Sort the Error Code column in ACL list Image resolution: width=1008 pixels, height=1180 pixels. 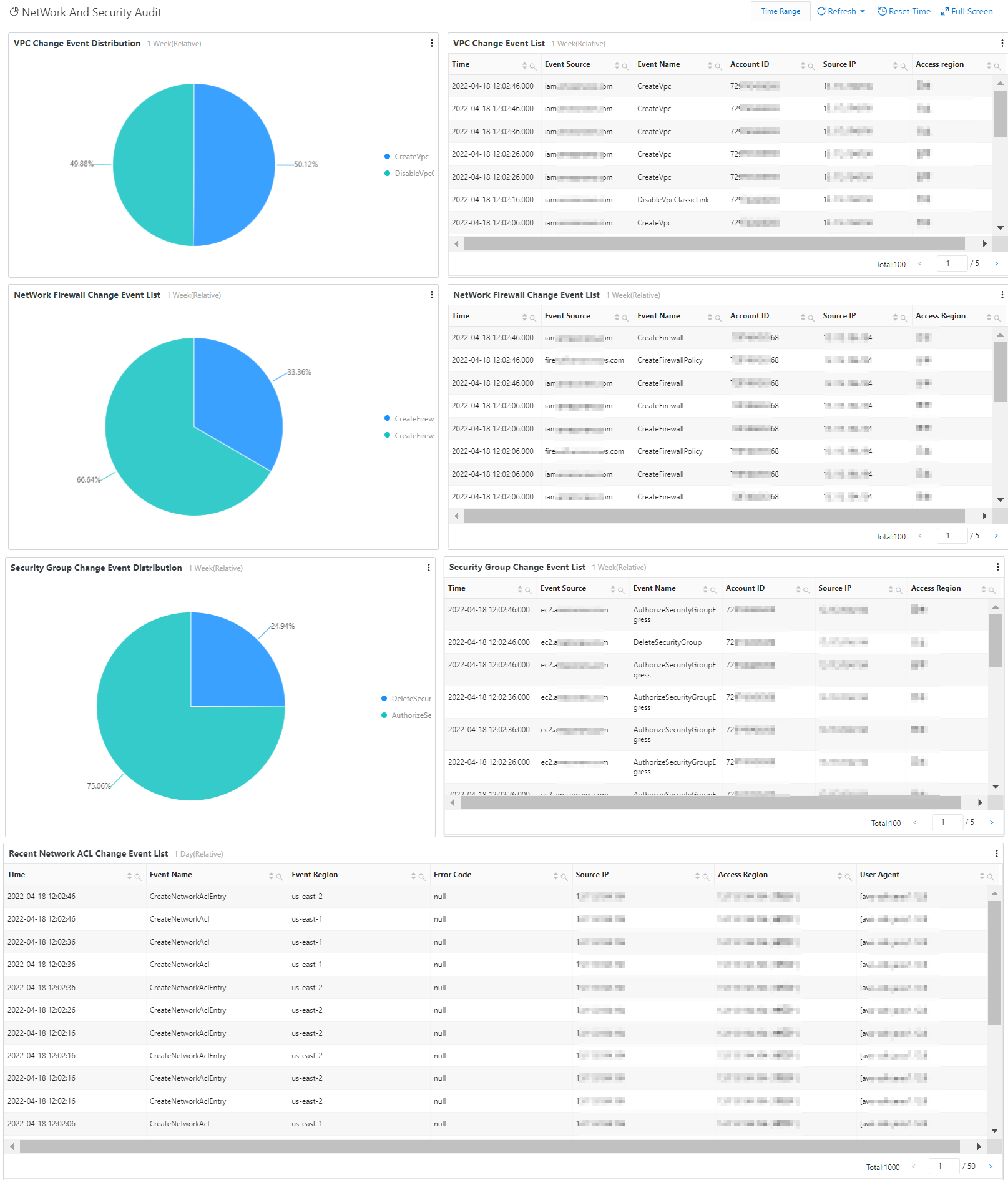pos(555,875)
